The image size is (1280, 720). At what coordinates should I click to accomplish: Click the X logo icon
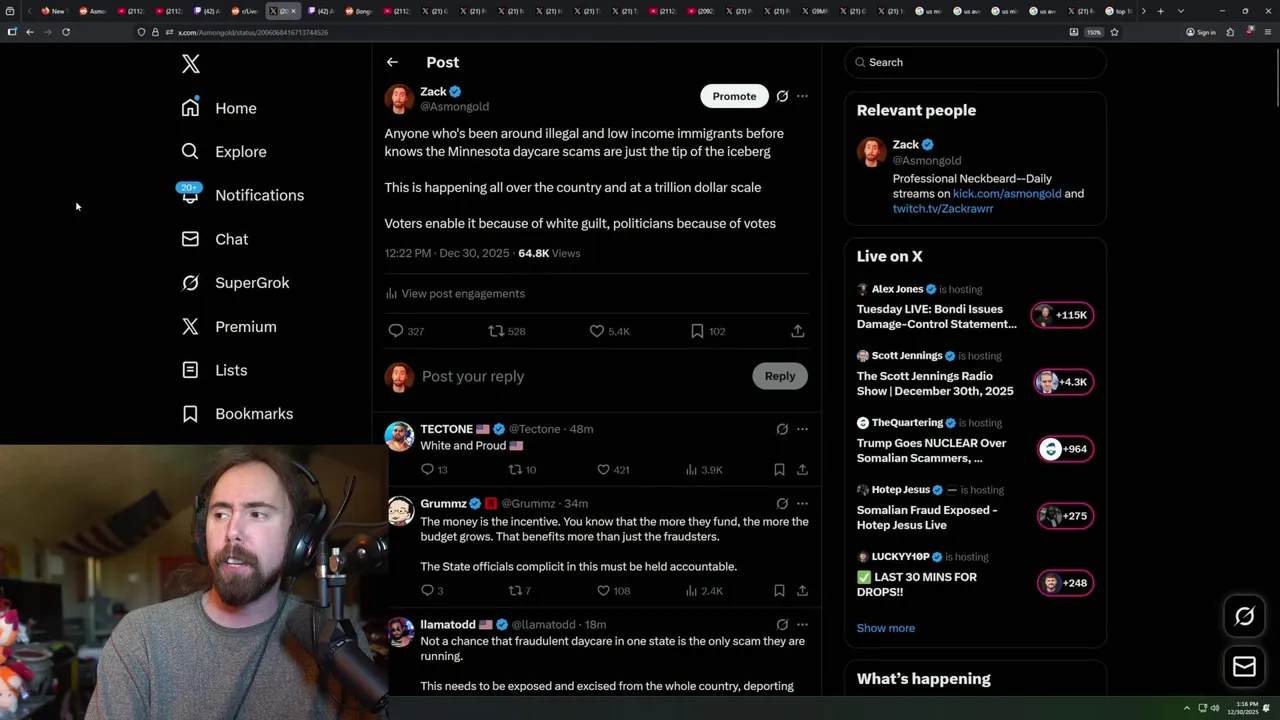pos(191,64)
